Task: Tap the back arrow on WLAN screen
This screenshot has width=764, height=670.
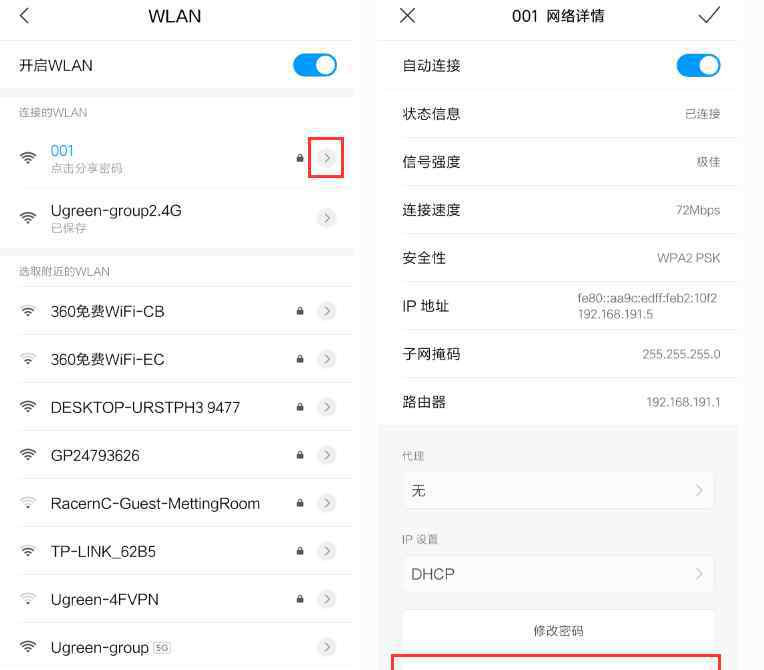Action: (25, 16)
